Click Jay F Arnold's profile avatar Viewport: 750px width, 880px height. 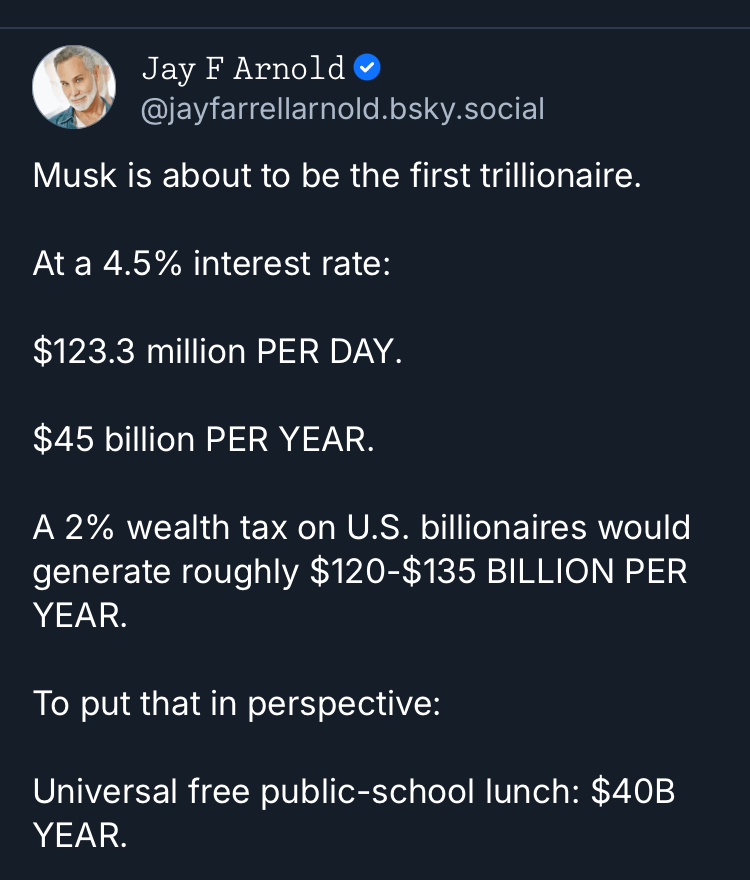[x=75, y=88]
